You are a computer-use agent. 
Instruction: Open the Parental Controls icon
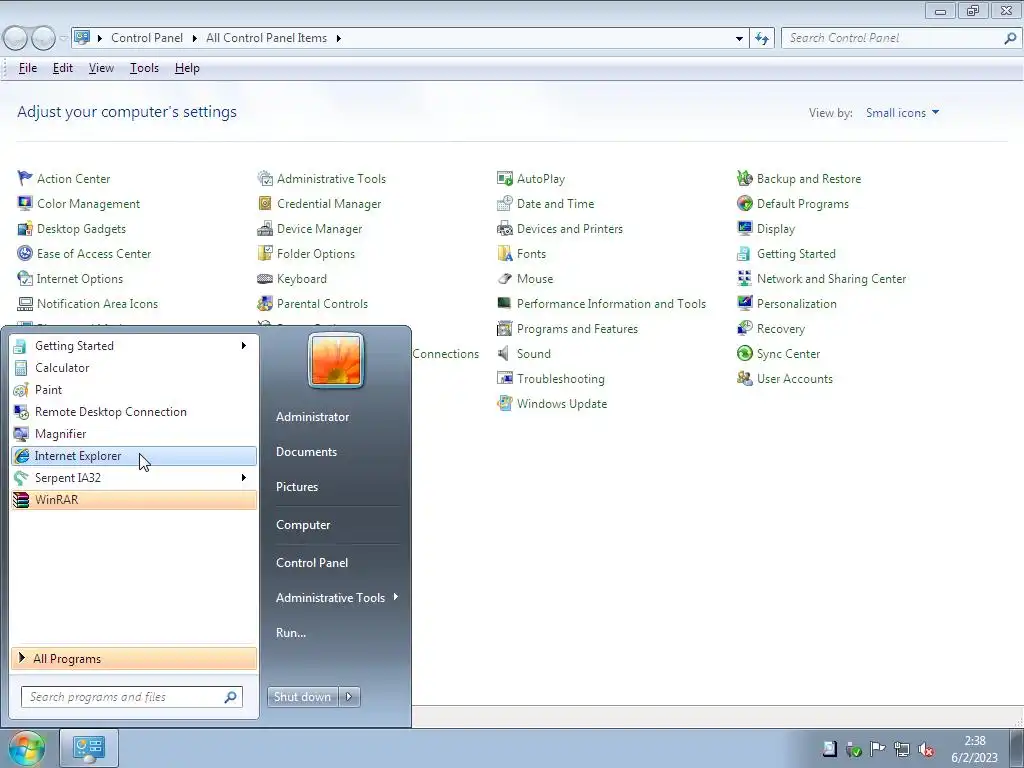coord(264,304)
